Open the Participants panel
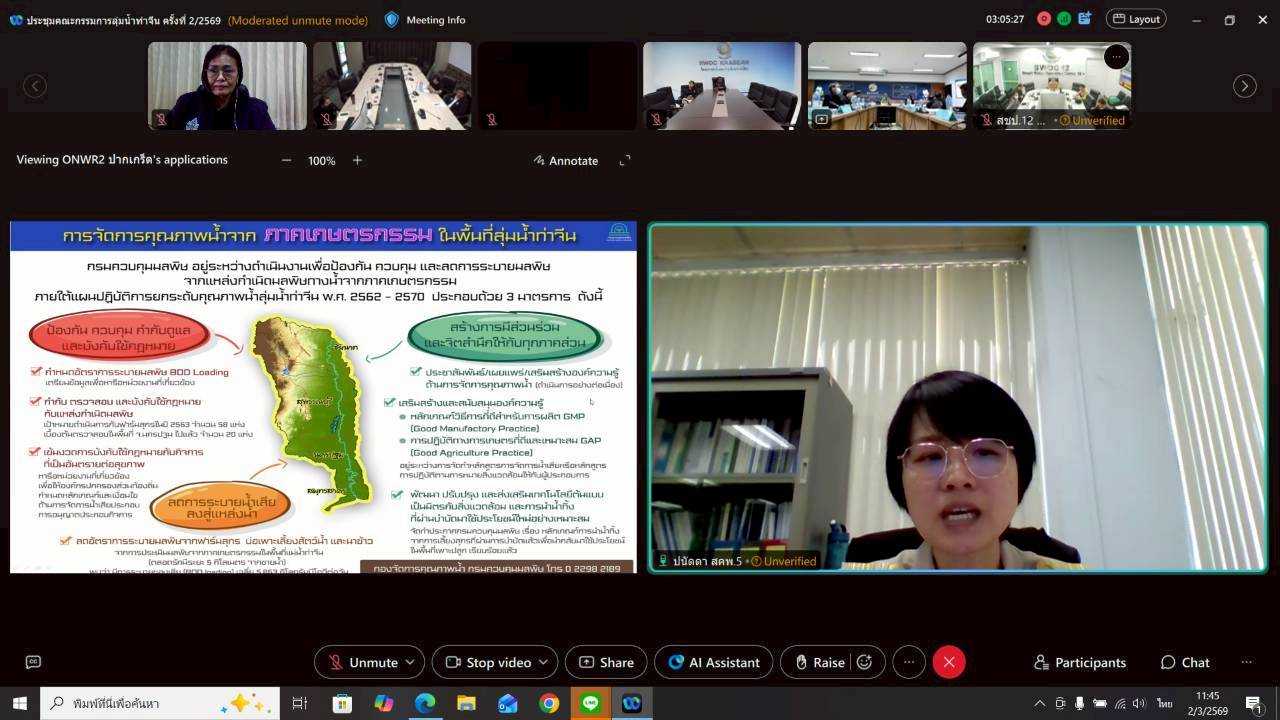Screen dimensions: 1280x720 click(1079, 662)
